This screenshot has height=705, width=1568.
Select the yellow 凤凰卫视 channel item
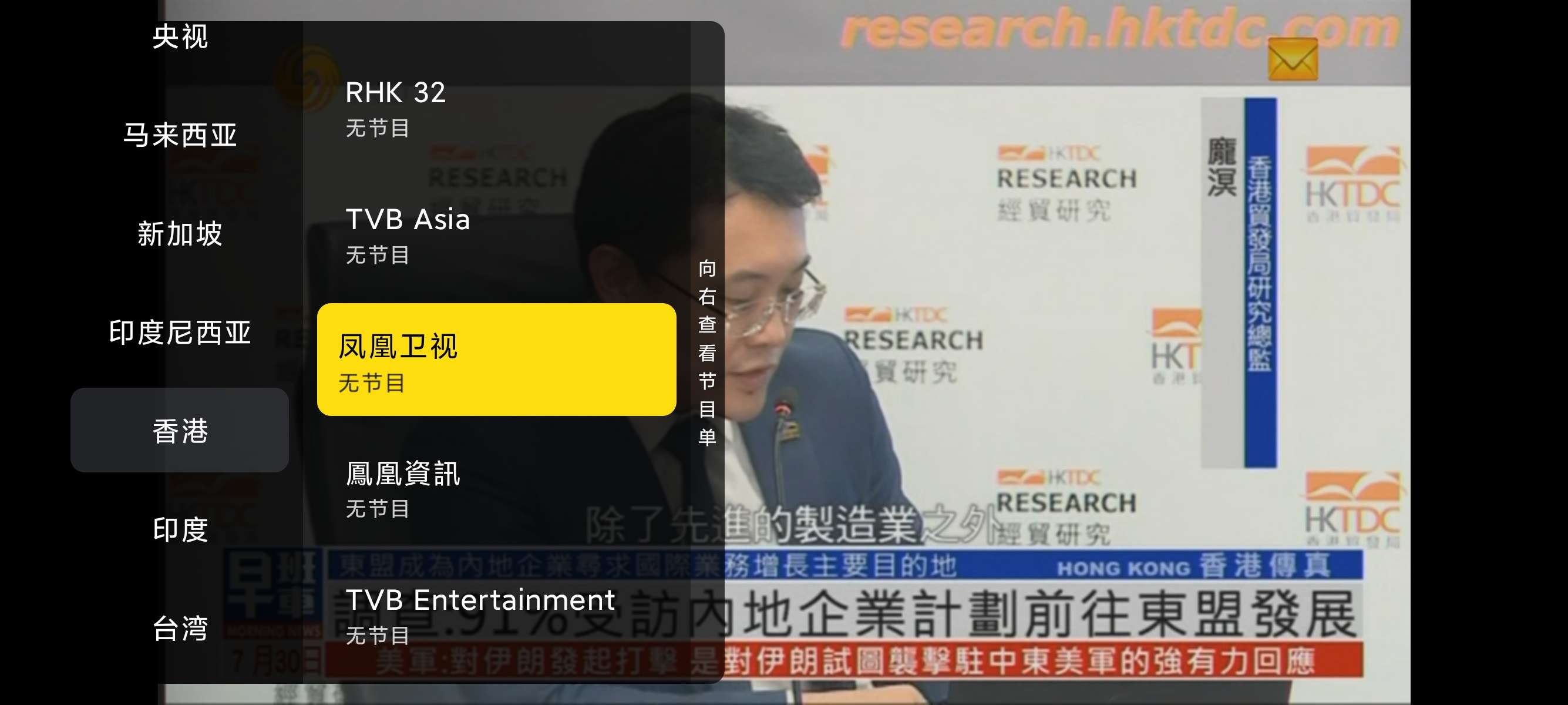497,360
